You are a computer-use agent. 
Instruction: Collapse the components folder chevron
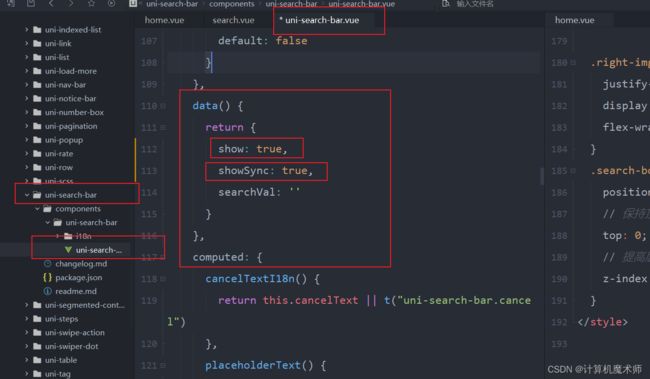tap(37, 209)
